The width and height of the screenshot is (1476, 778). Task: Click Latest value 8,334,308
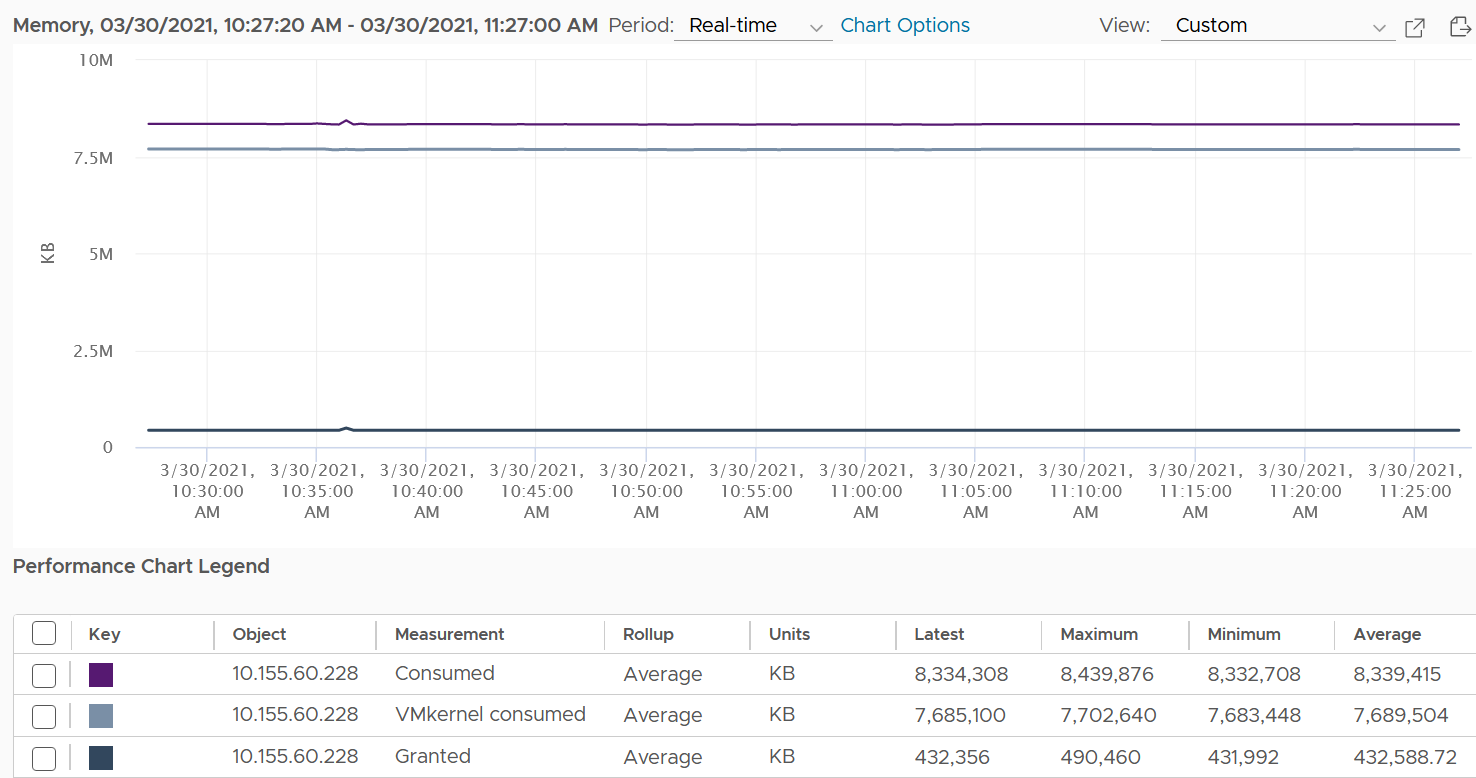click(961, 674)
